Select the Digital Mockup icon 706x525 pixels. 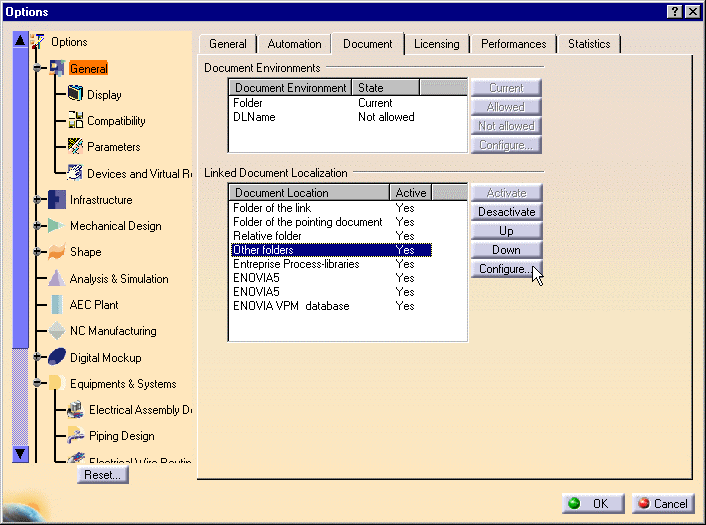(x=57, y=357)
